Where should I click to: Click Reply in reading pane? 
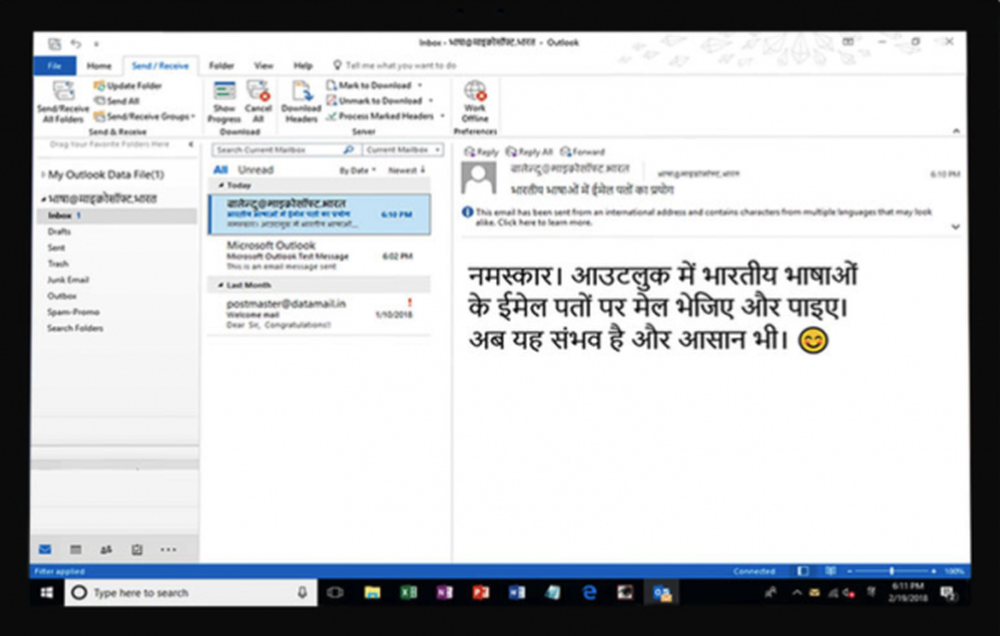[x=482, y=152]
